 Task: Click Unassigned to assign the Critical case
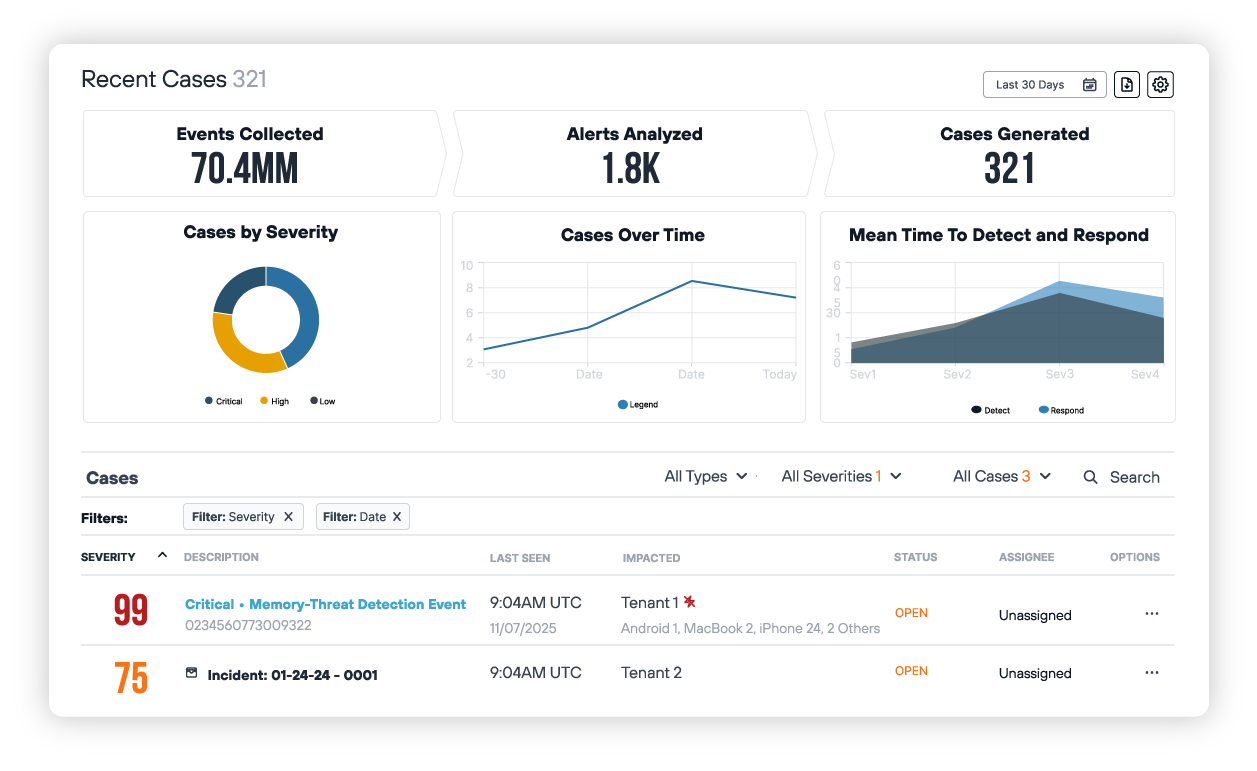1035,615
